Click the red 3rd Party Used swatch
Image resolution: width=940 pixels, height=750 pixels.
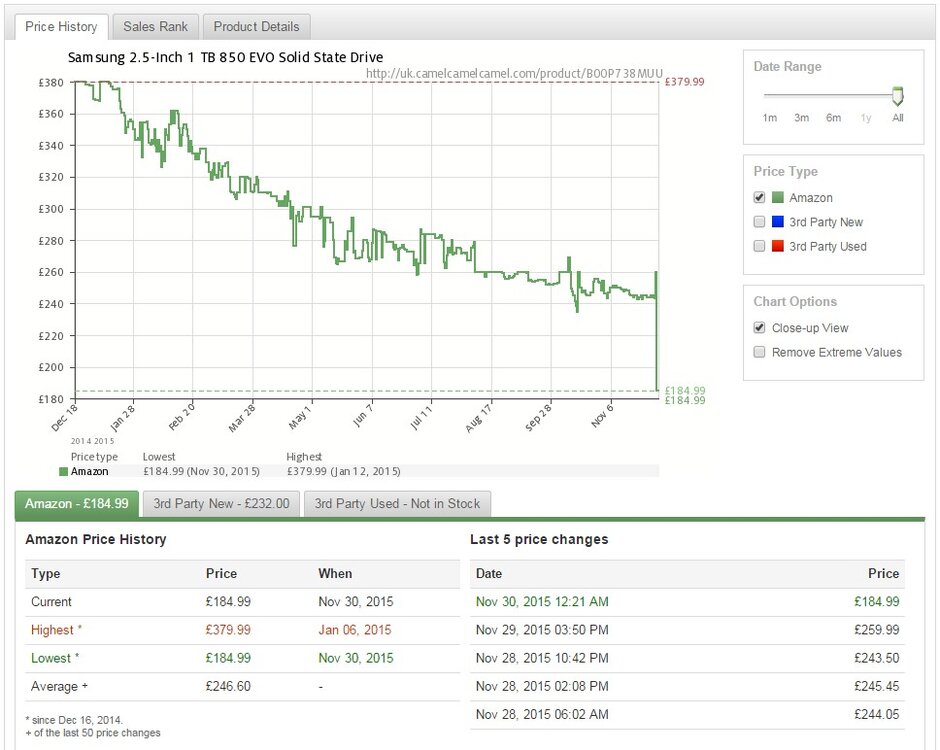click(x=778, y=246)
